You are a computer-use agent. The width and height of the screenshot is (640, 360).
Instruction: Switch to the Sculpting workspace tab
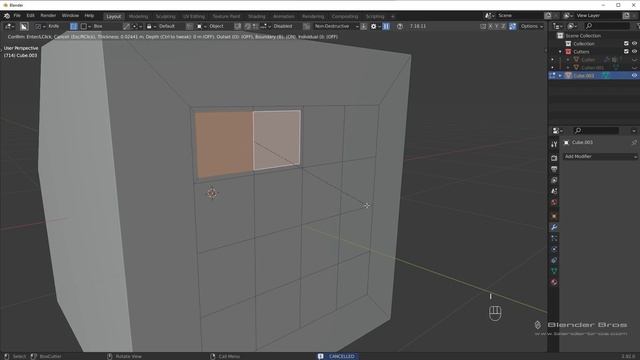[165, 16]
